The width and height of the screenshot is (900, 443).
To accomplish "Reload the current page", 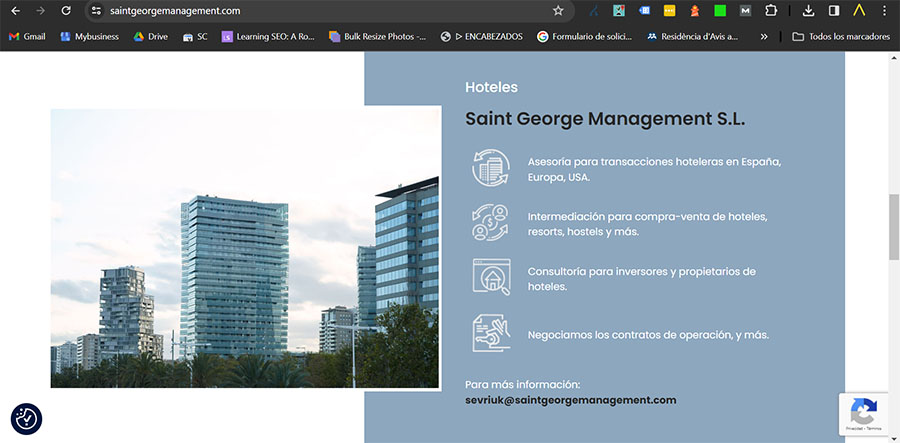I will pyautogui.click(x=66, y=10).
